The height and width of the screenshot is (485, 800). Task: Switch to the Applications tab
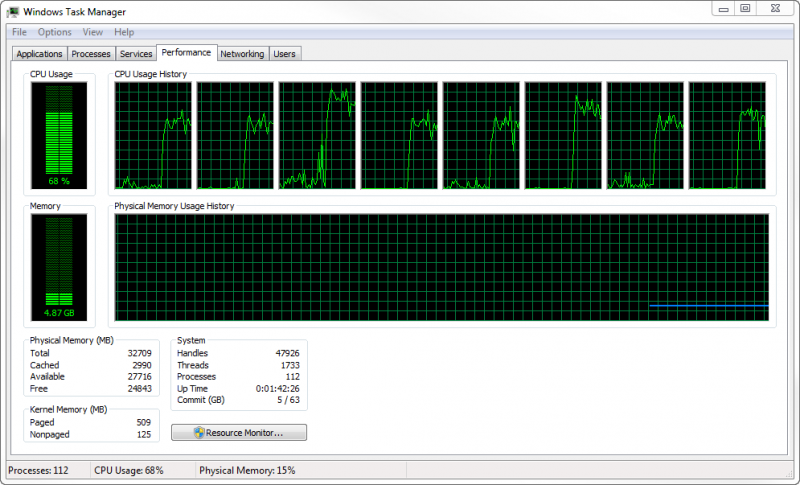point(39,54)
